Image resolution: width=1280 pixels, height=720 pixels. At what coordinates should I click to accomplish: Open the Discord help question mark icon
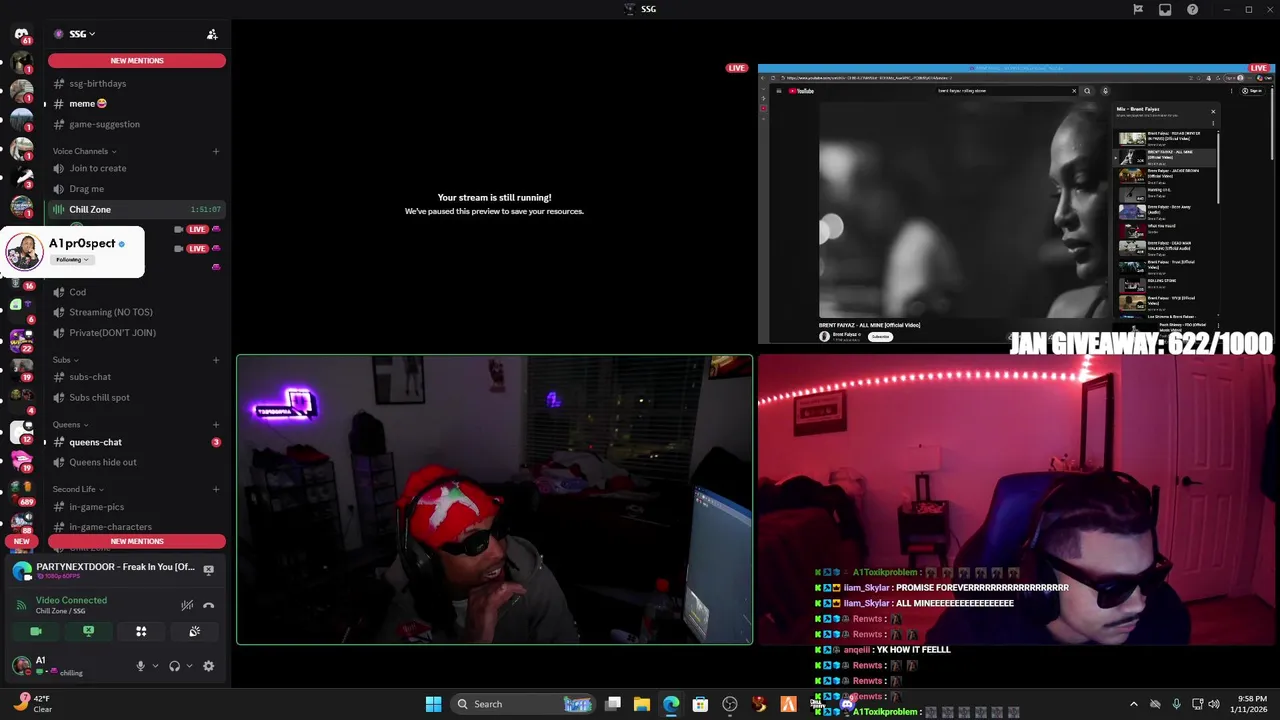pos(1192,9)
